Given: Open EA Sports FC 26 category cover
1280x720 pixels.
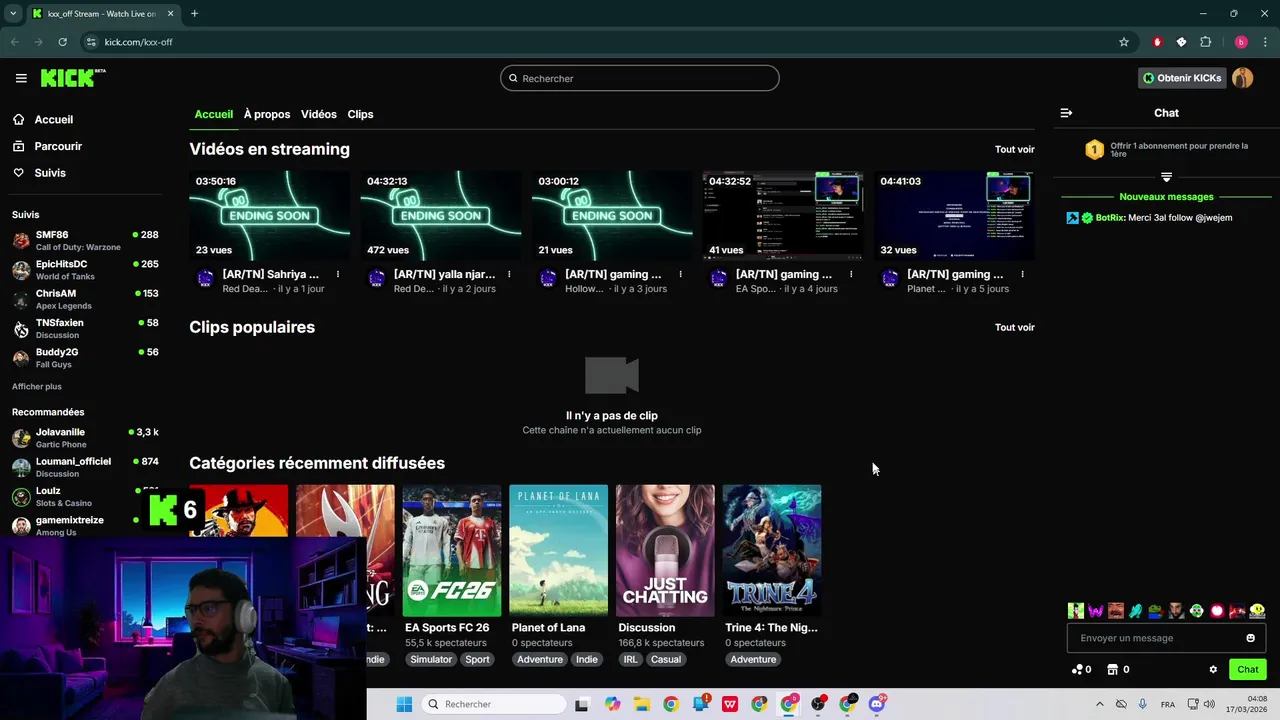Looking at the screenshot, I should [x=452, y=550].
